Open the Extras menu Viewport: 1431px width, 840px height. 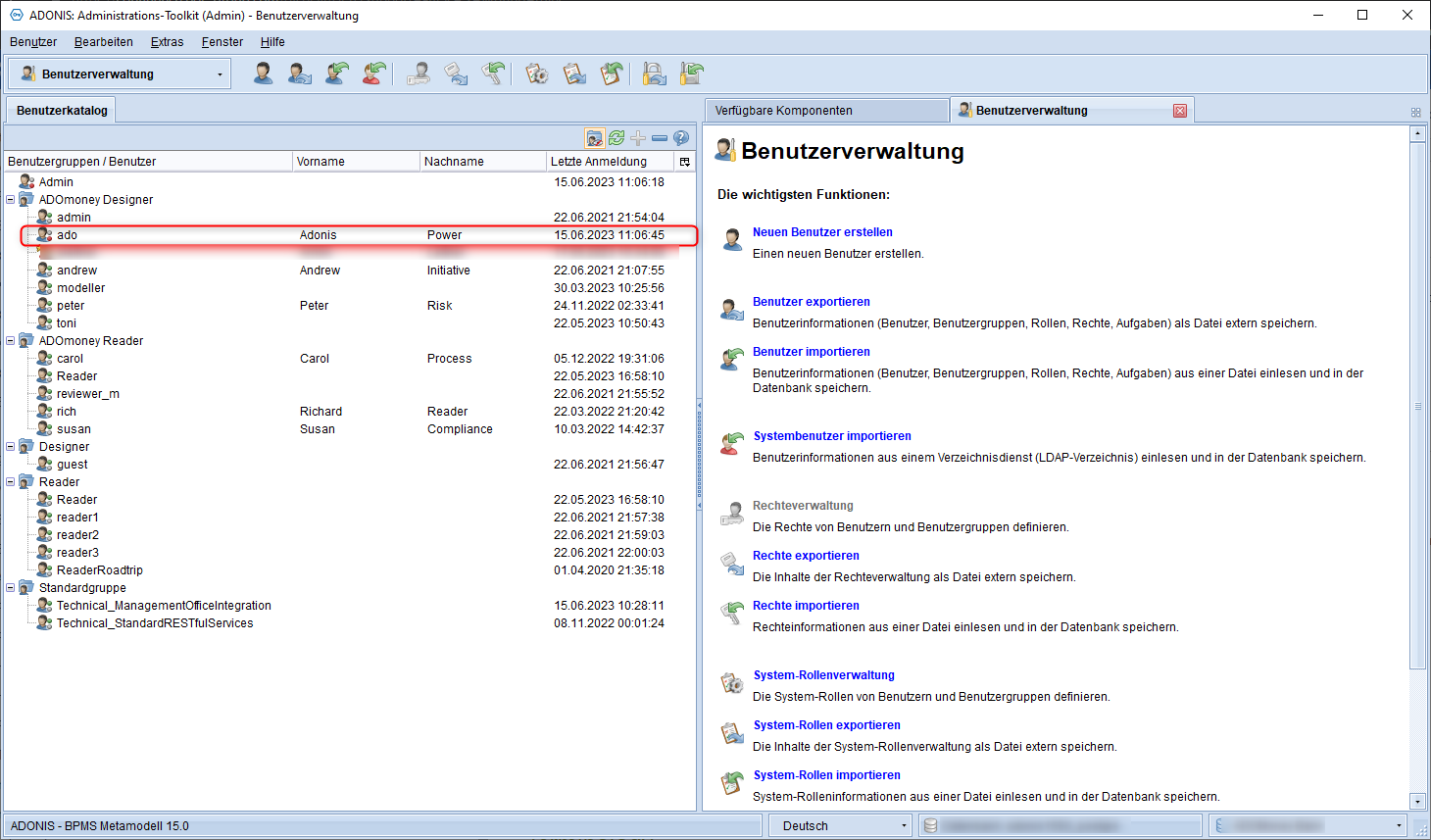(167, 42)
